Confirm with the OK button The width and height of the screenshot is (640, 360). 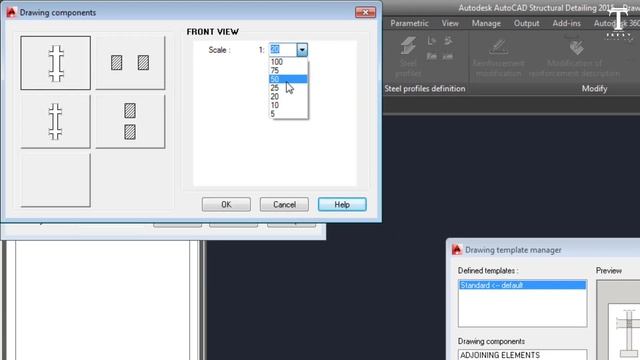click(226, 204)
